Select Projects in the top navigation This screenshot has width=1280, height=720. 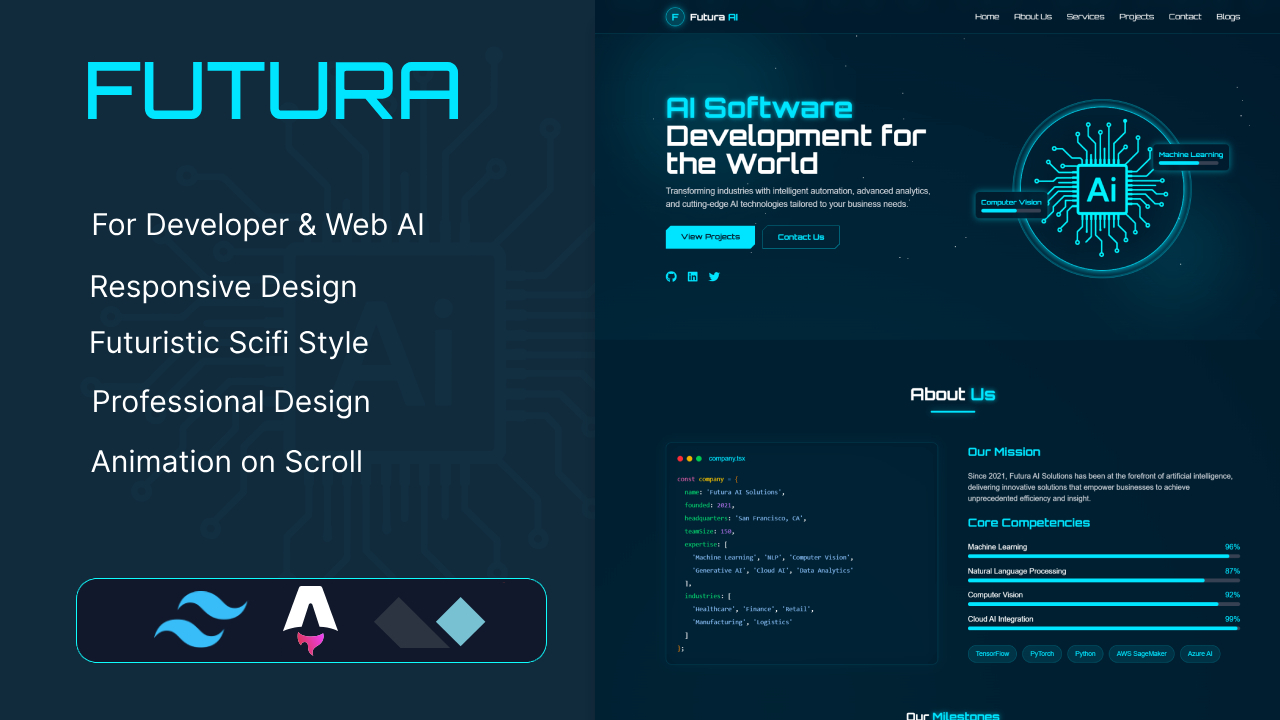(x=1136, y=17)
